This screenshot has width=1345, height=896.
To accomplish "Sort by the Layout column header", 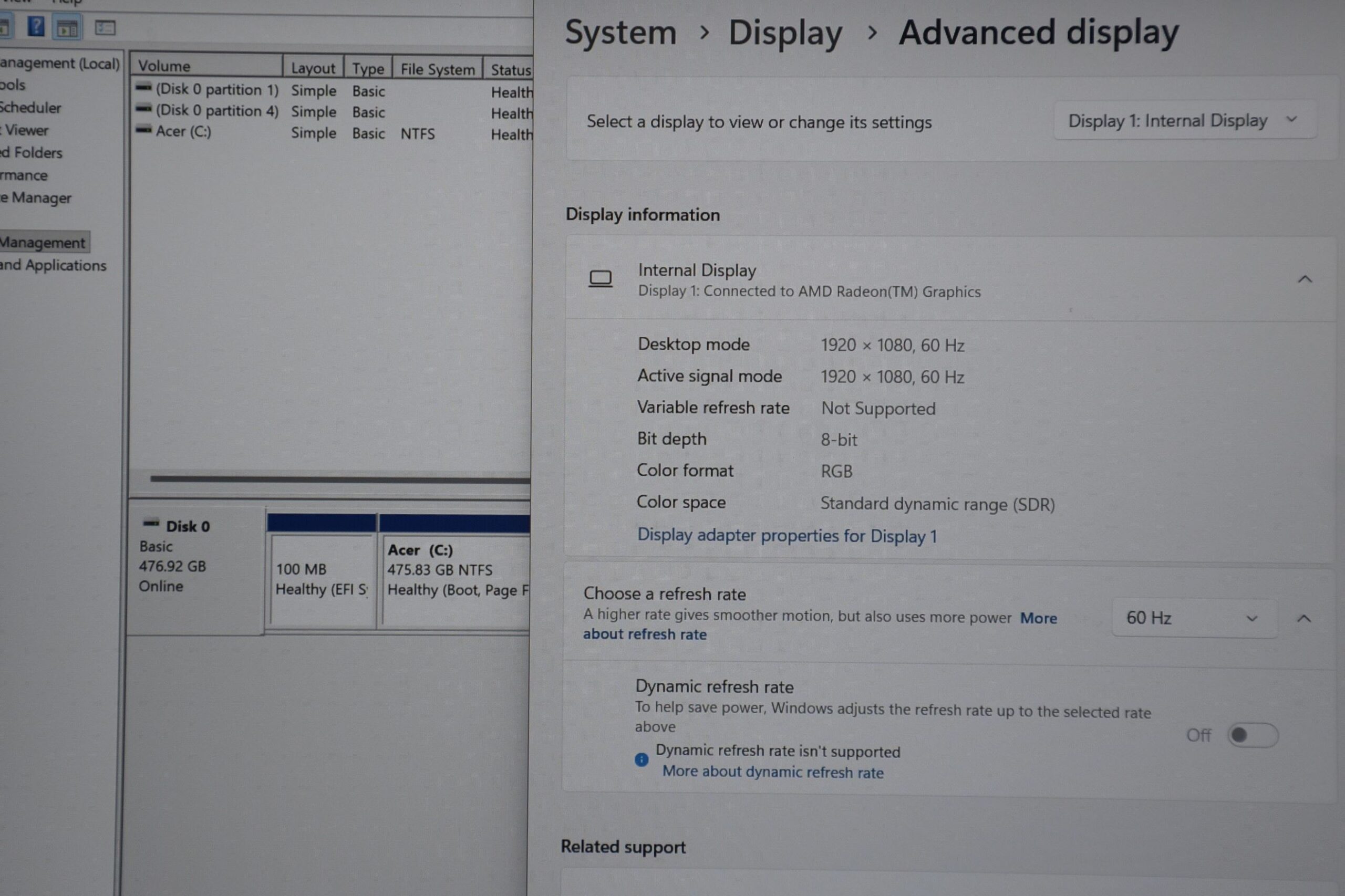I will click(313, 68).
